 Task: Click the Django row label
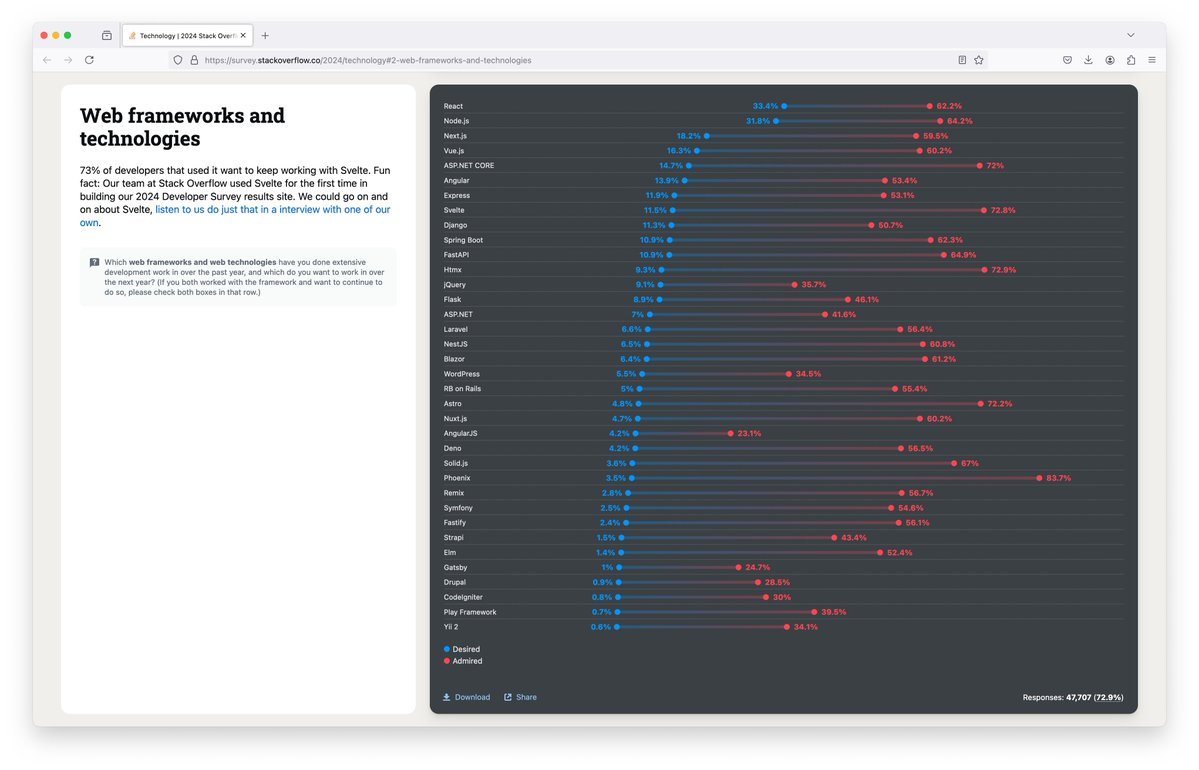coord(456,226)
